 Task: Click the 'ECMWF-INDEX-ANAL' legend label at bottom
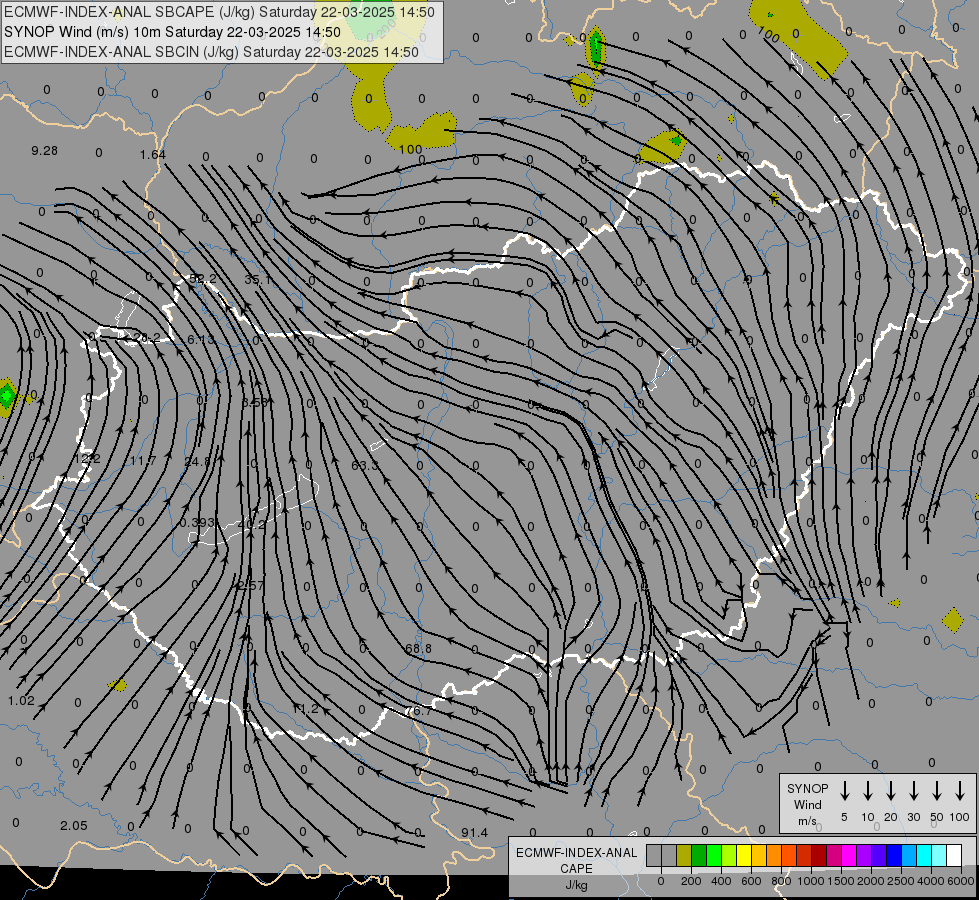[576, 853]
